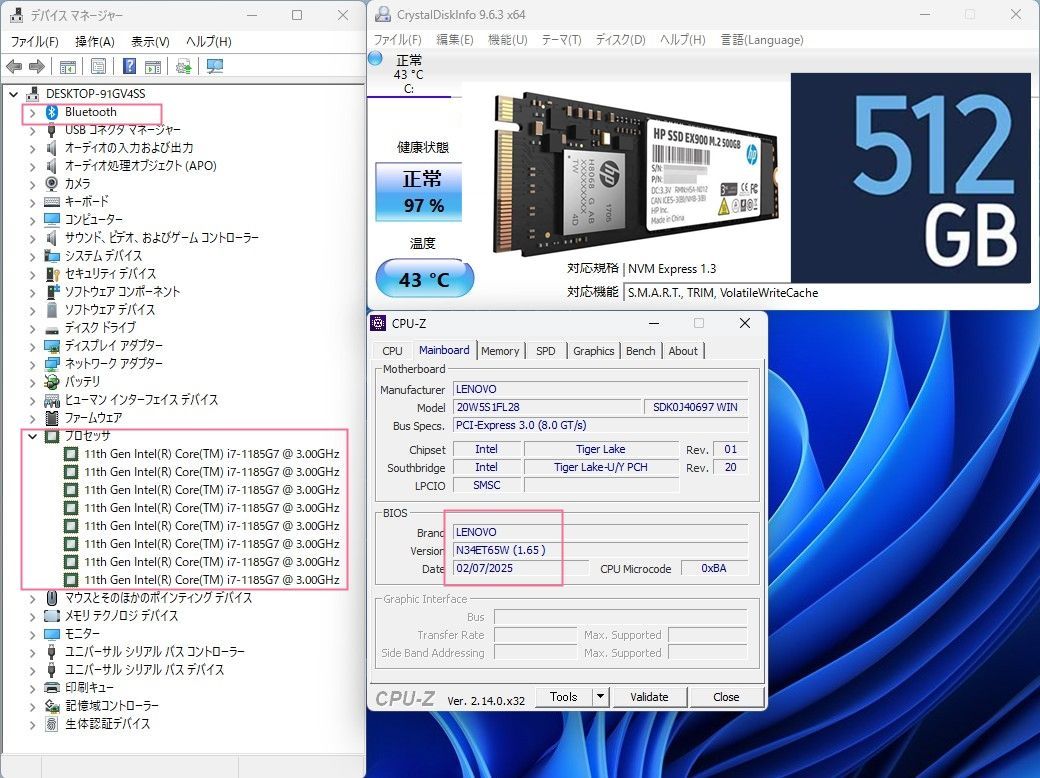
Task: Switch to the CPU tab in CPU-Z
Action: [x=392, y=351]
